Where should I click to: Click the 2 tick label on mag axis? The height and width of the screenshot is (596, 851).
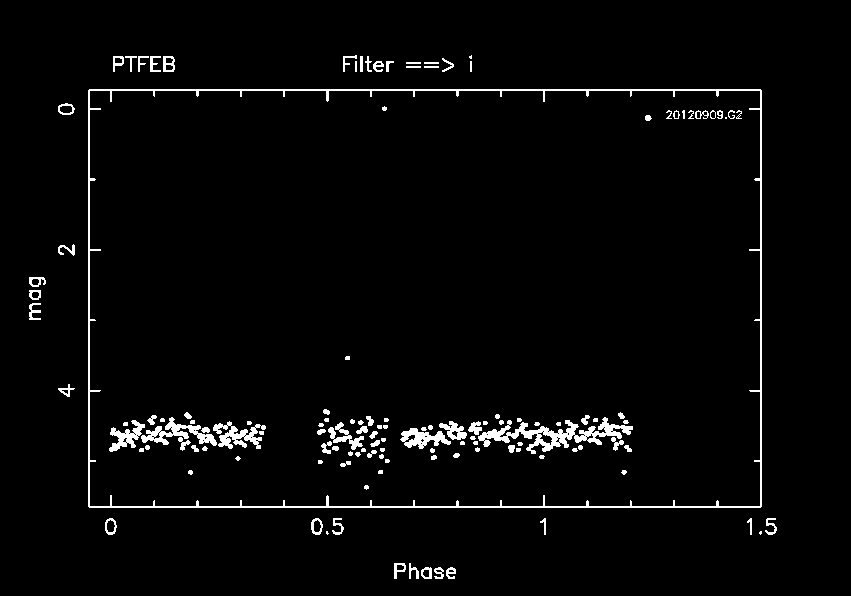[x=66, y=249]
